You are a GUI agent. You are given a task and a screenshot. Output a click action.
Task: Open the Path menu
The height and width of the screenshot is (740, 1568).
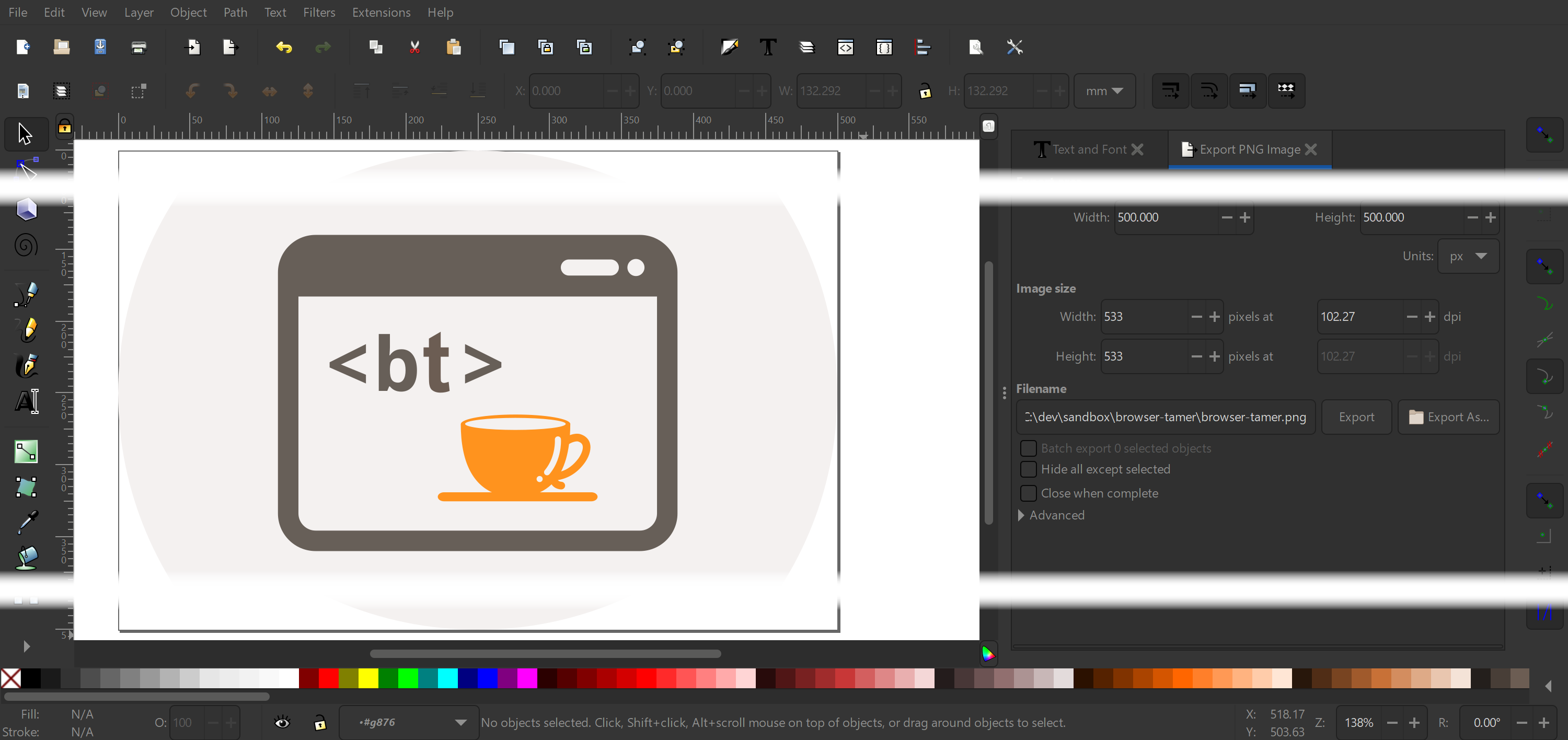coord(236,12)
